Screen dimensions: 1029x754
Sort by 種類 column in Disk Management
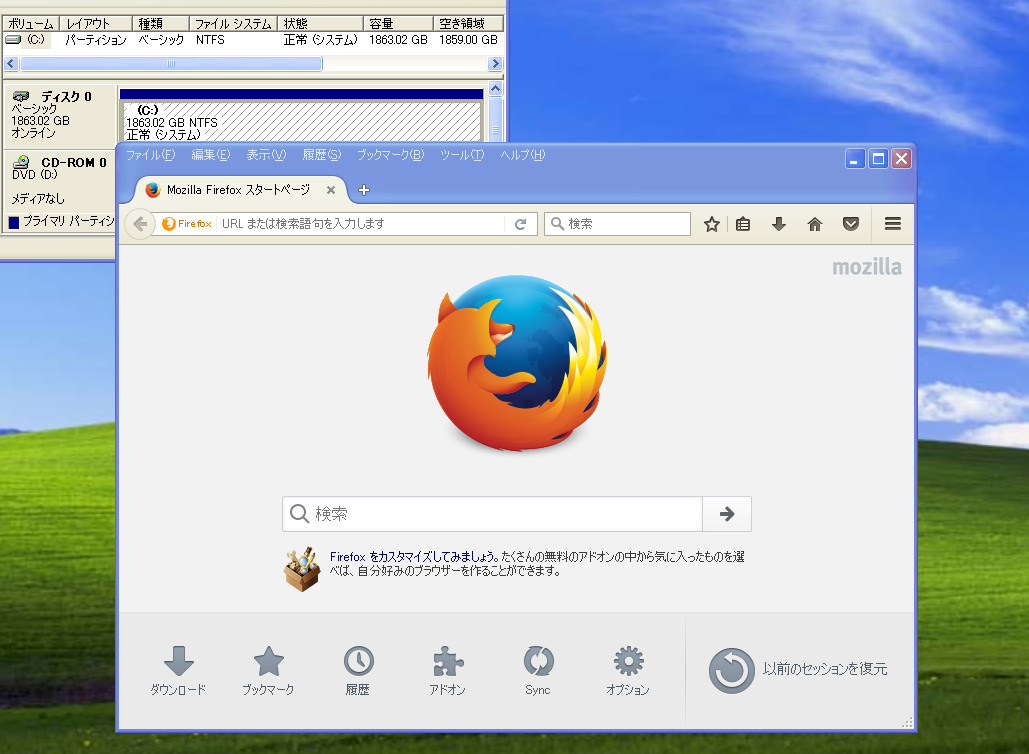click(x=161, y=24)
